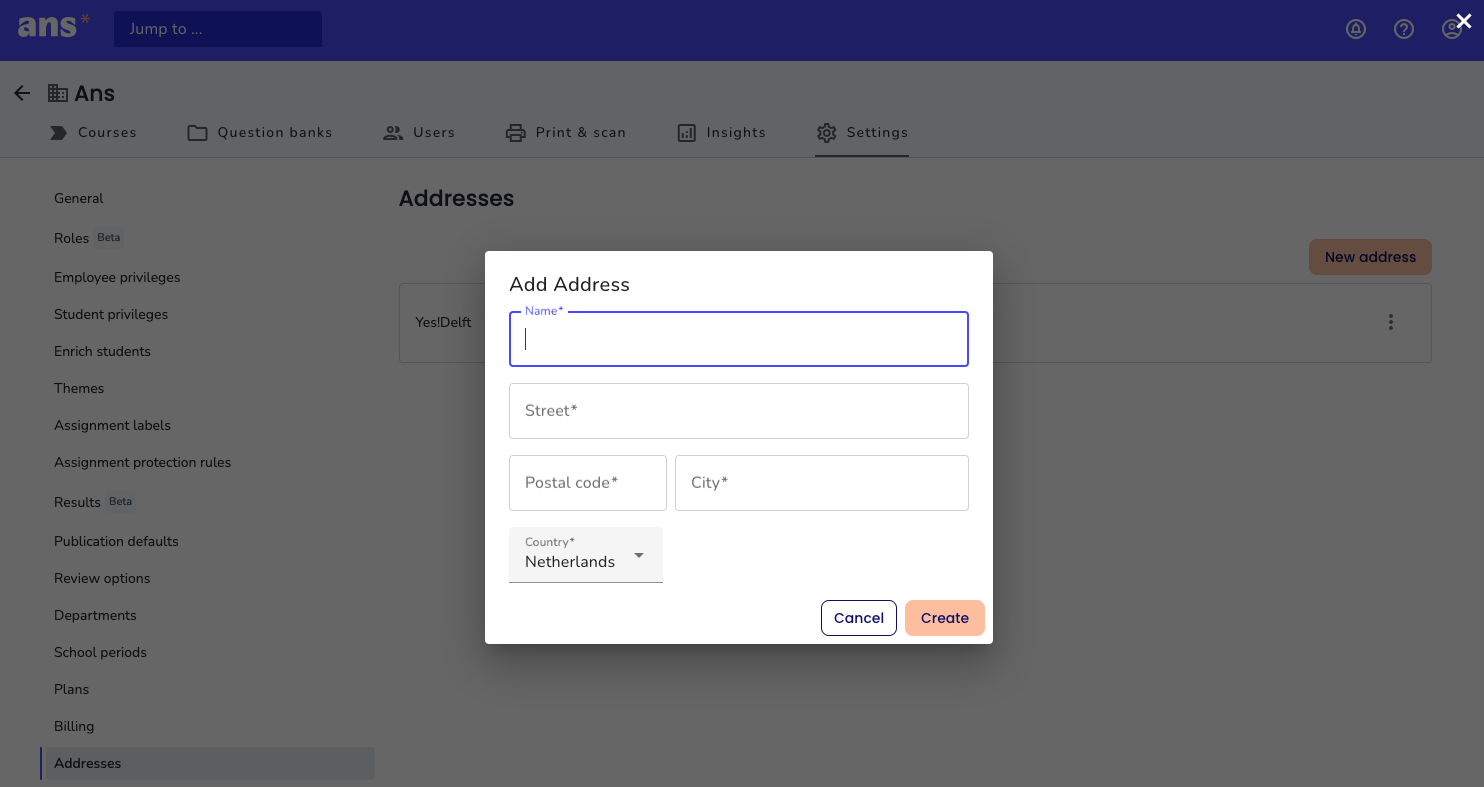Screen dimensions: 1484x787
Task: Select Student privileges in the sidebar
Action: 111,314
